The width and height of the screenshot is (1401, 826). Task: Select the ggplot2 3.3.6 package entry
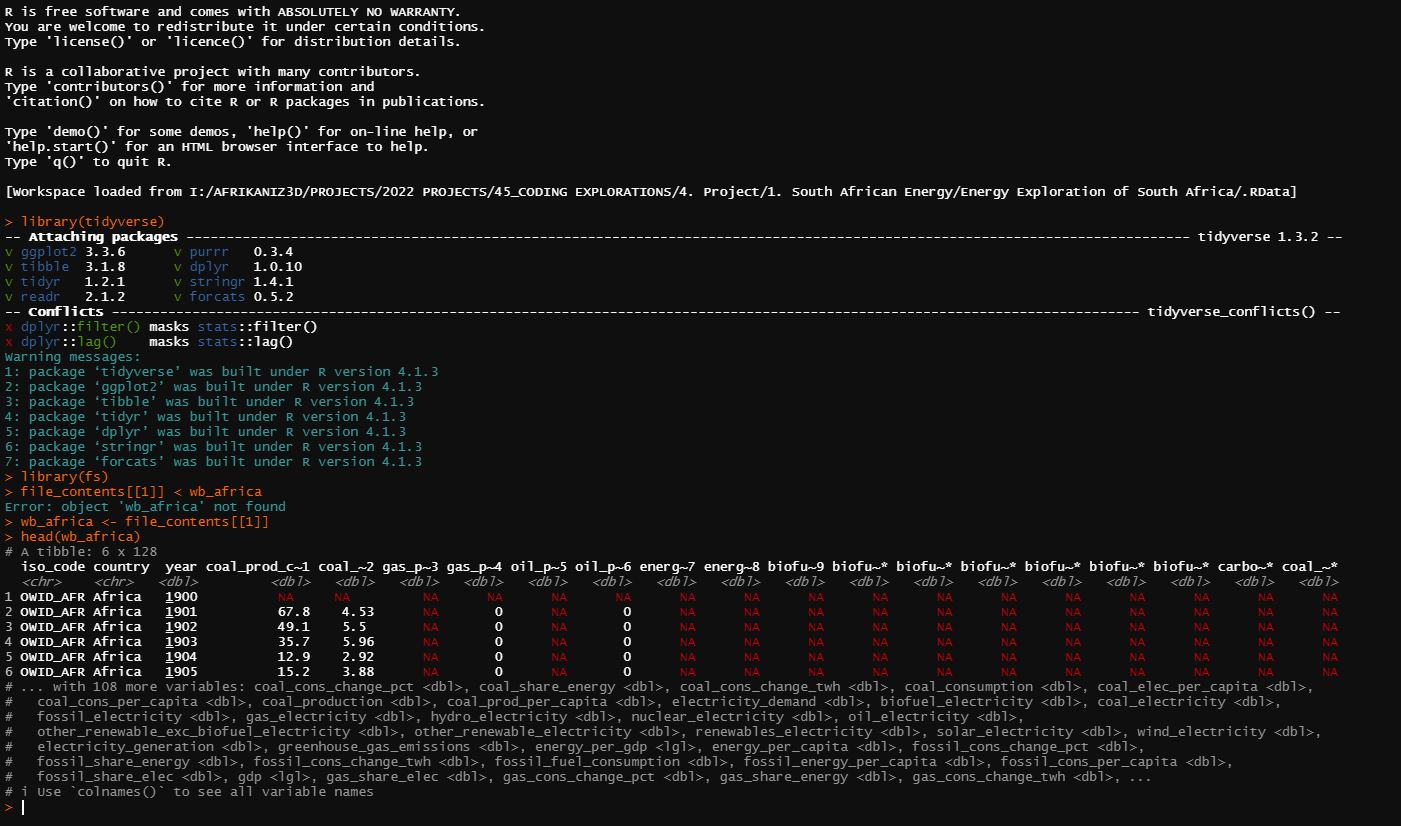click(55, 251)
